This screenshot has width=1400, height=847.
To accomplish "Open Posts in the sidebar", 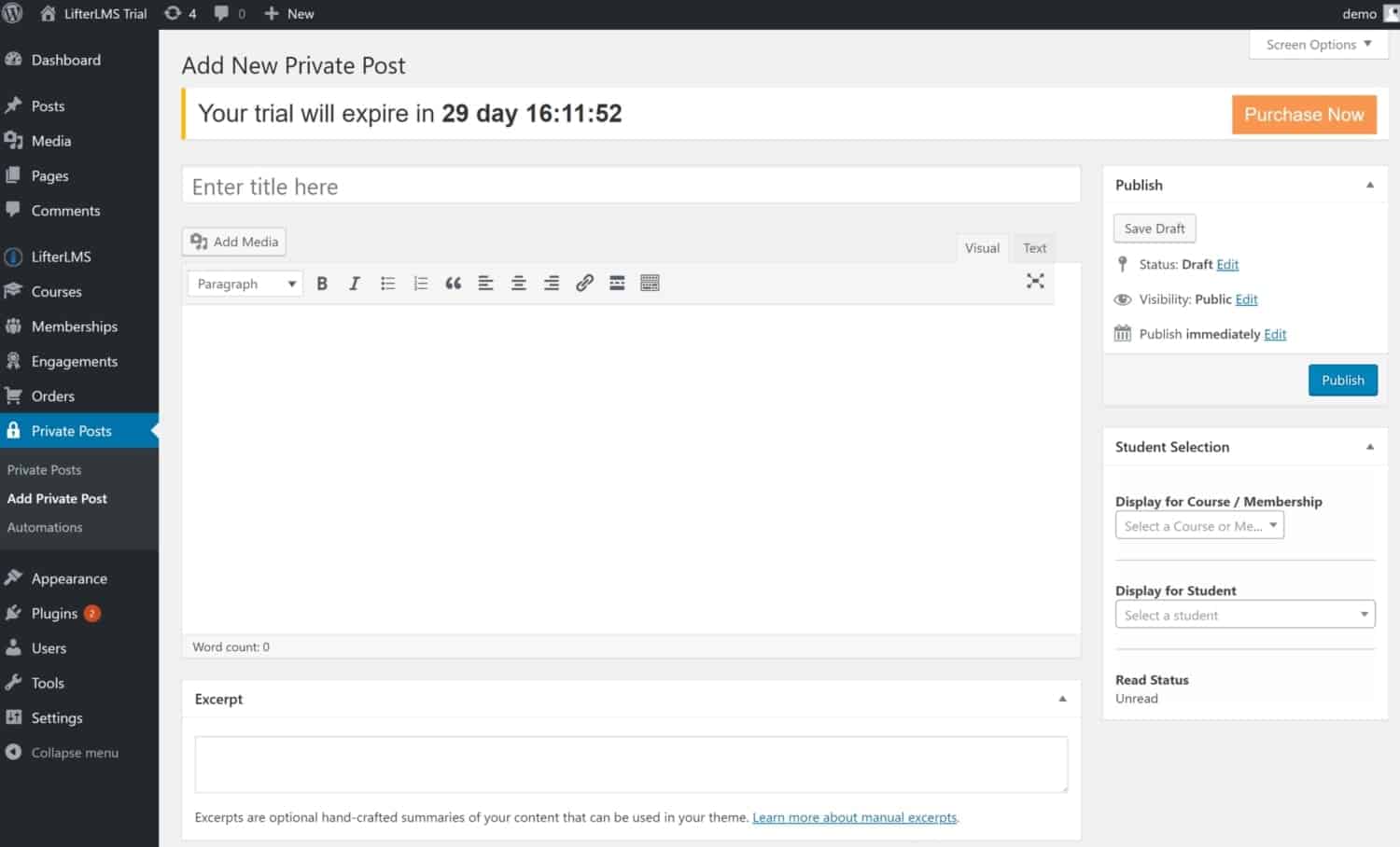I will tap(79, 106).
